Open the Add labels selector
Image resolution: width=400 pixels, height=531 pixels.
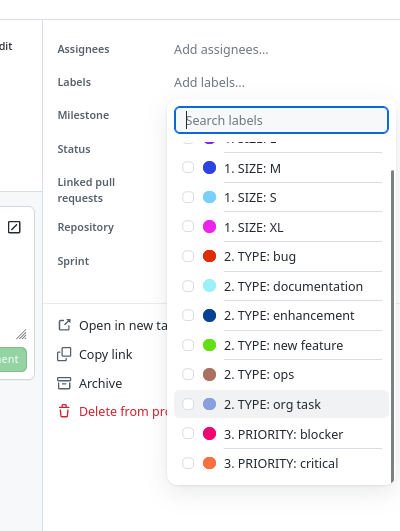(x=209, y=83)
